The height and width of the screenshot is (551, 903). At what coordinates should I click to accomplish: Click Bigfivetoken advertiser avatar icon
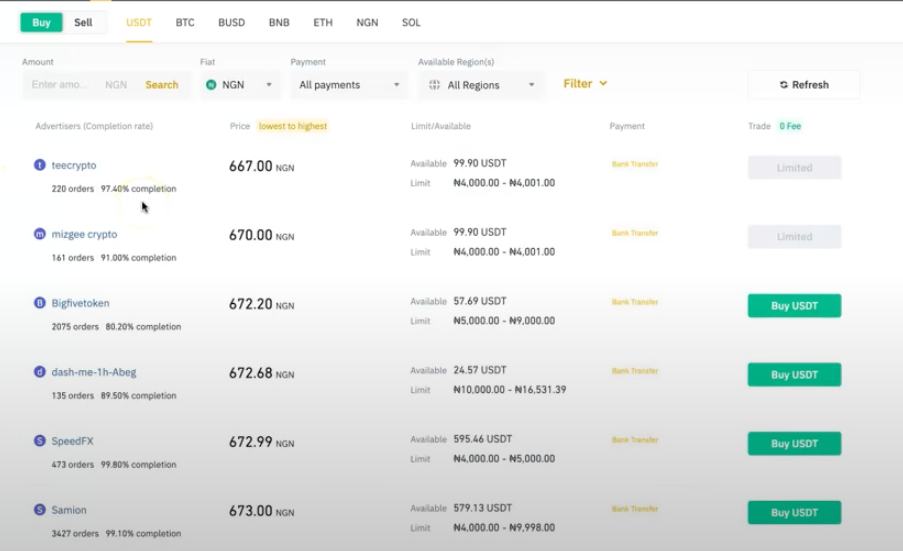pyautogui.click(x=40, y=303)
